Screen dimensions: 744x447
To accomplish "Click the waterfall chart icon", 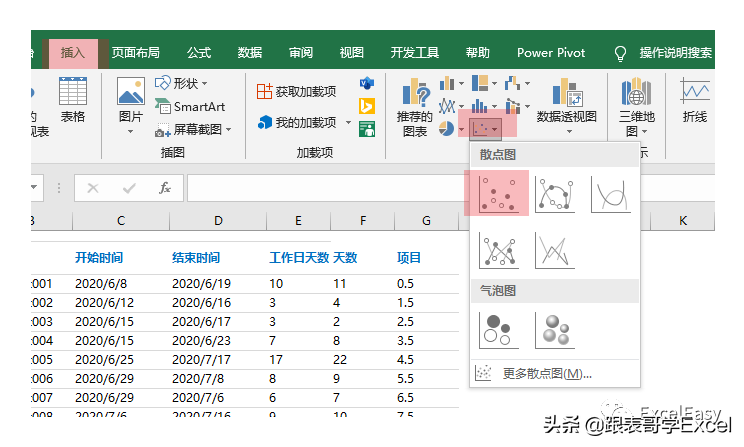I will (512, 84).
